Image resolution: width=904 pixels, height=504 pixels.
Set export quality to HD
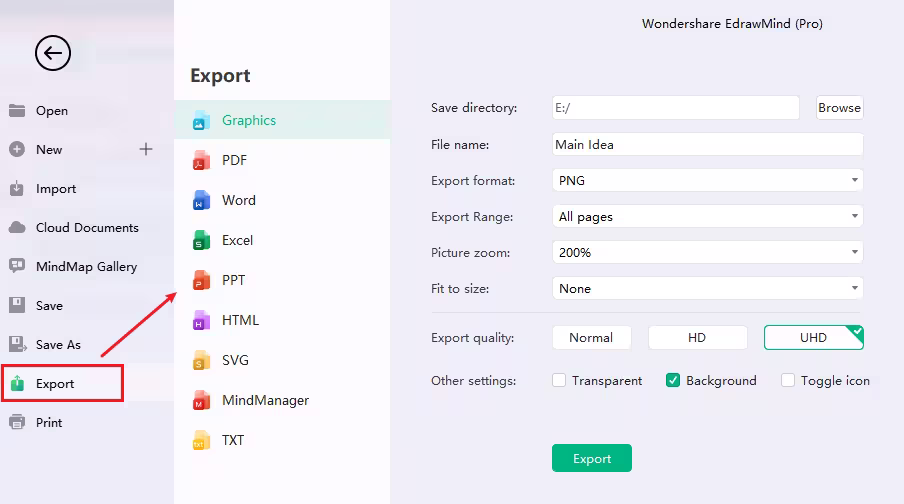(x=697, y=337)
